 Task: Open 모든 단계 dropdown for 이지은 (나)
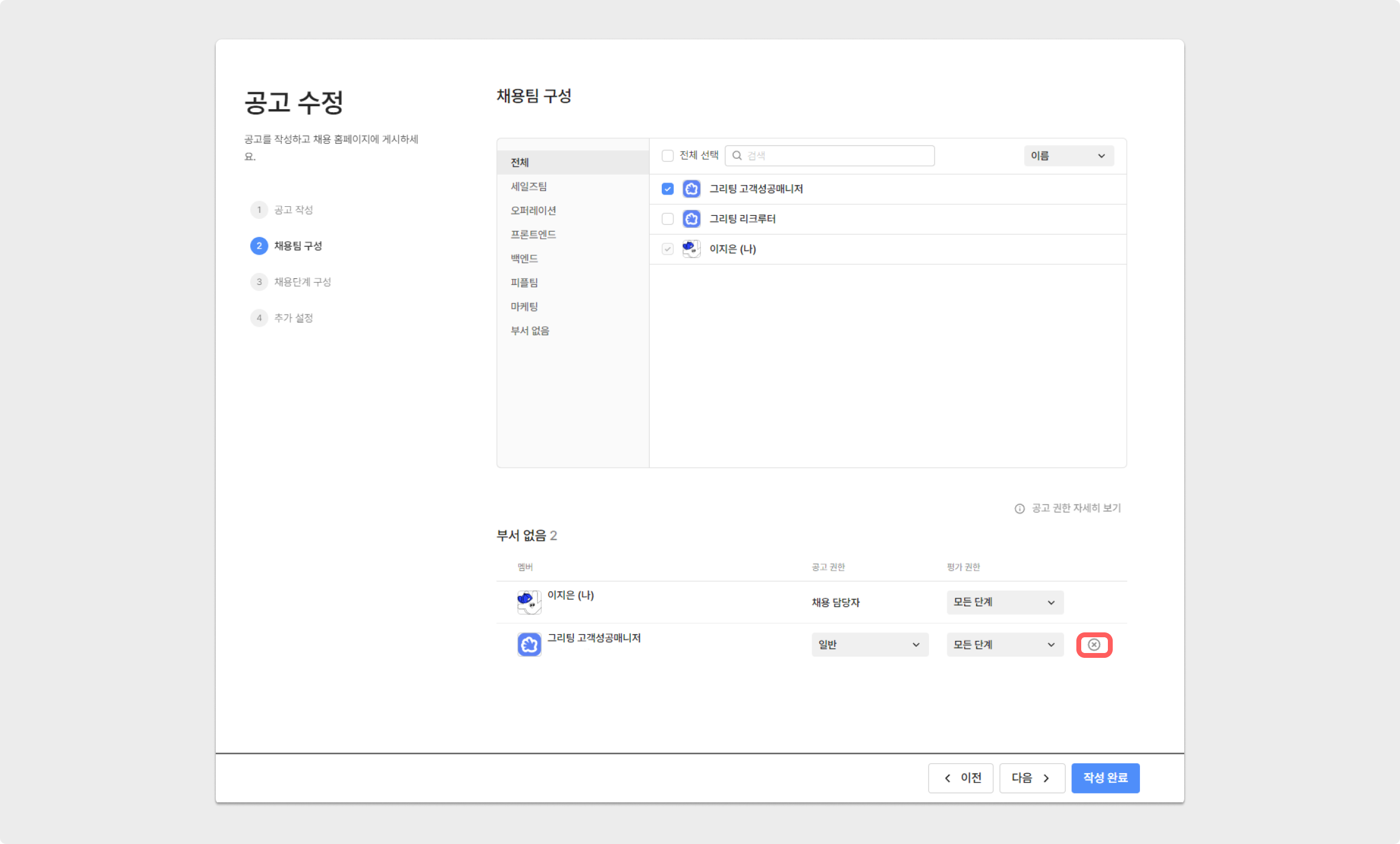click(x=1004, y=602)
